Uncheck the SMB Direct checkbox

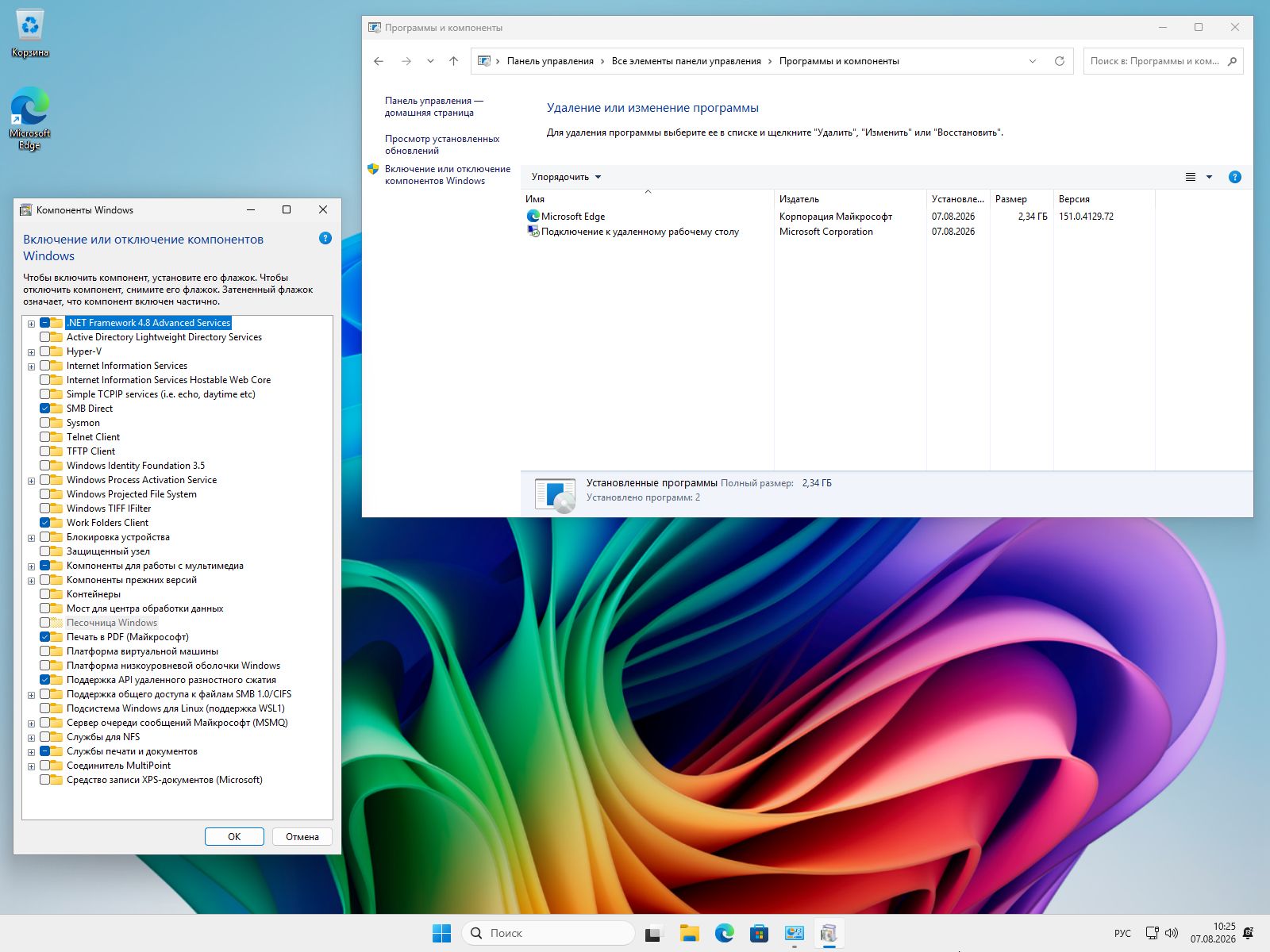[x=45, y=409]
